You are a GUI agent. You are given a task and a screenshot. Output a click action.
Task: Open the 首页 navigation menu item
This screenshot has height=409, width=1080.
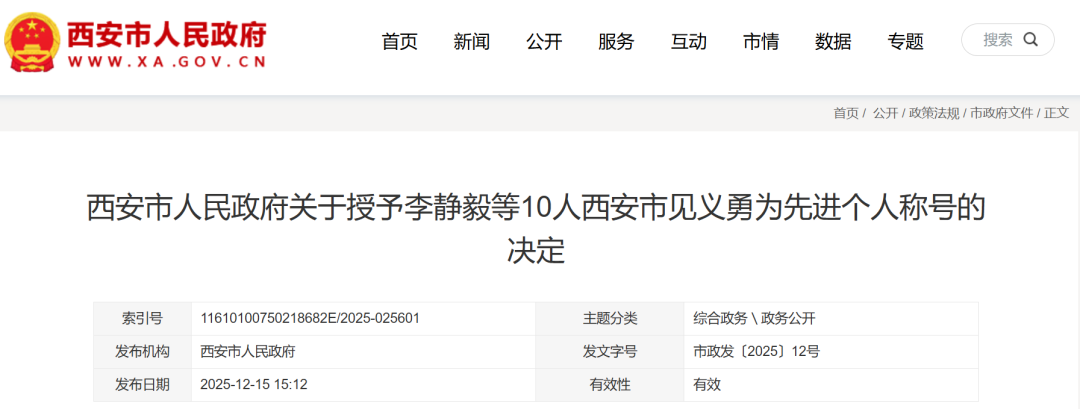[x=399, y=42]
